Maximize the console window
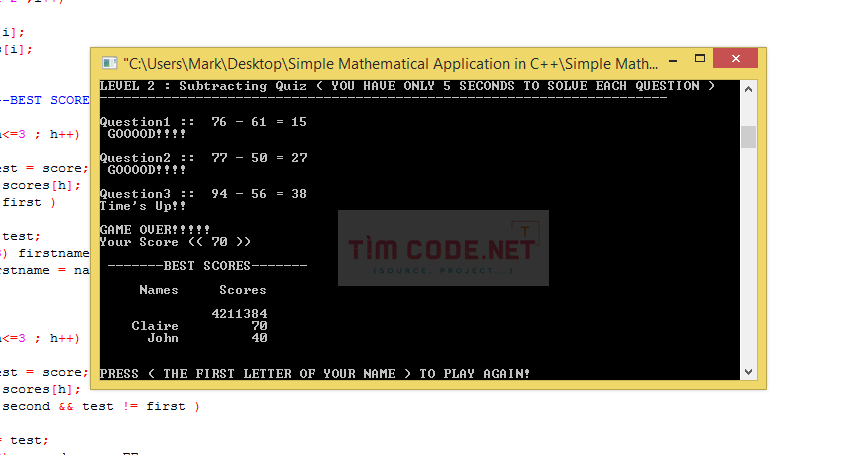 (x=700, y=58)
